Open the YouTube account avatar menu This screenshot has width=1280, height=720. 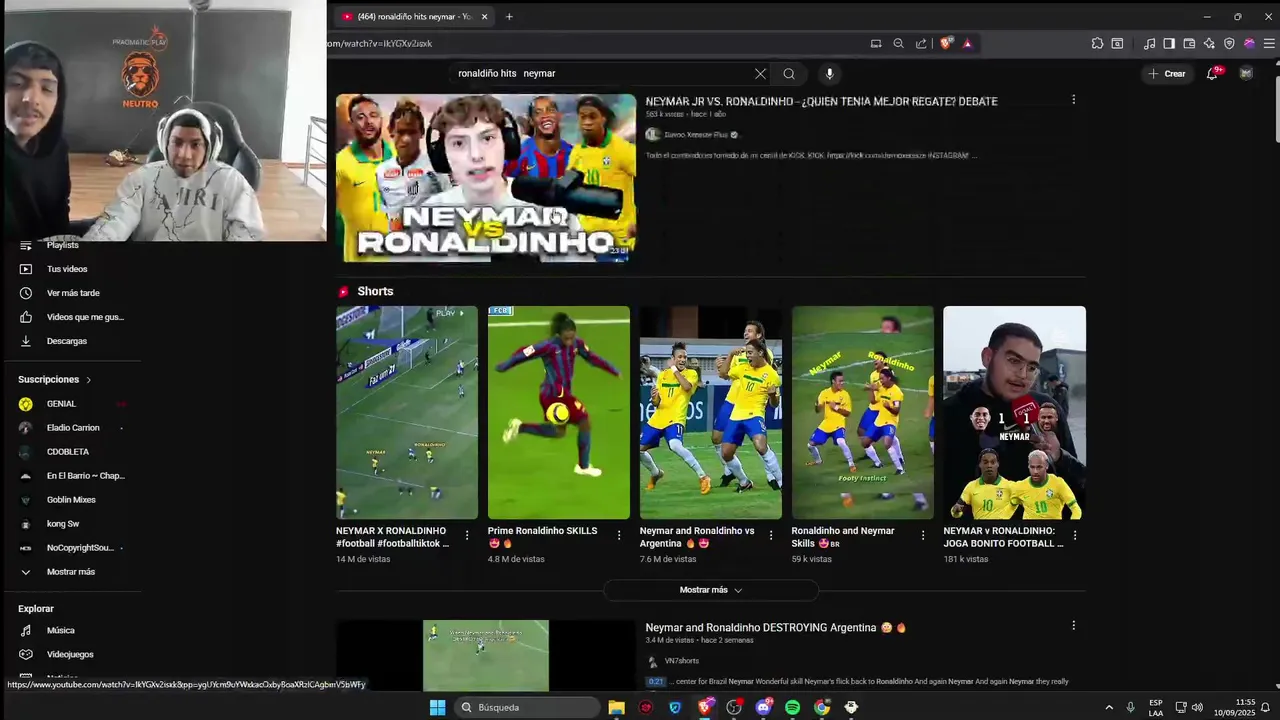pyautogui.click(x=1246, y=73)
